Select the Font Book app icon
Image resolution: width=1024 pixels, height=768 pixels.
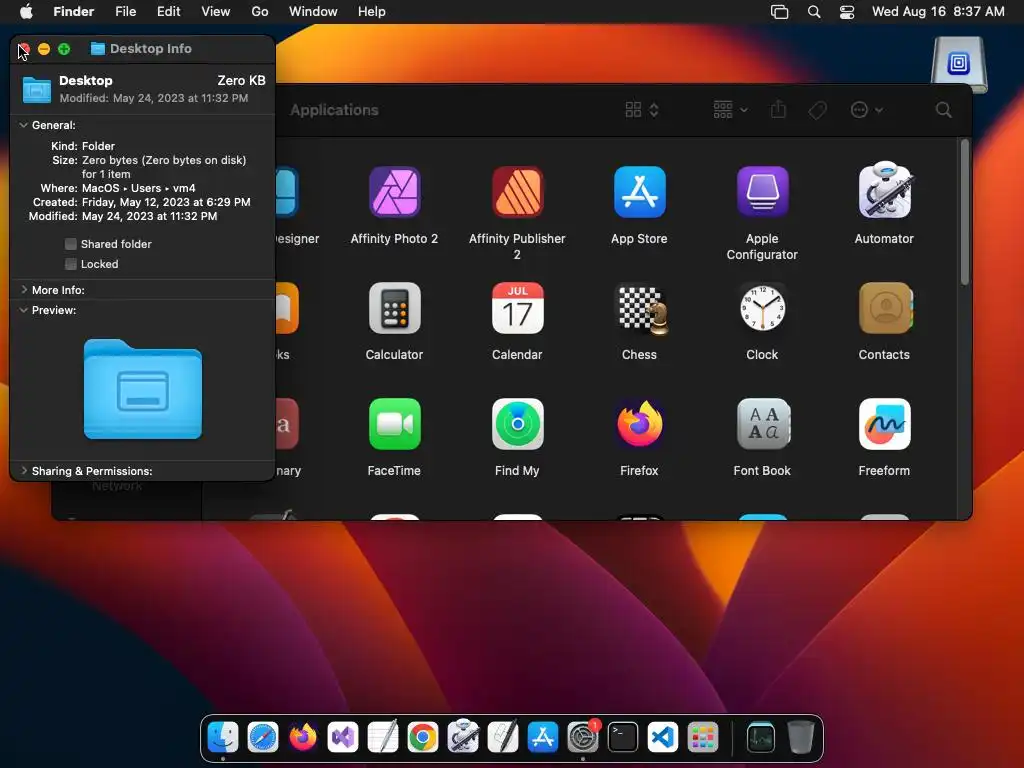pos(762,424)
